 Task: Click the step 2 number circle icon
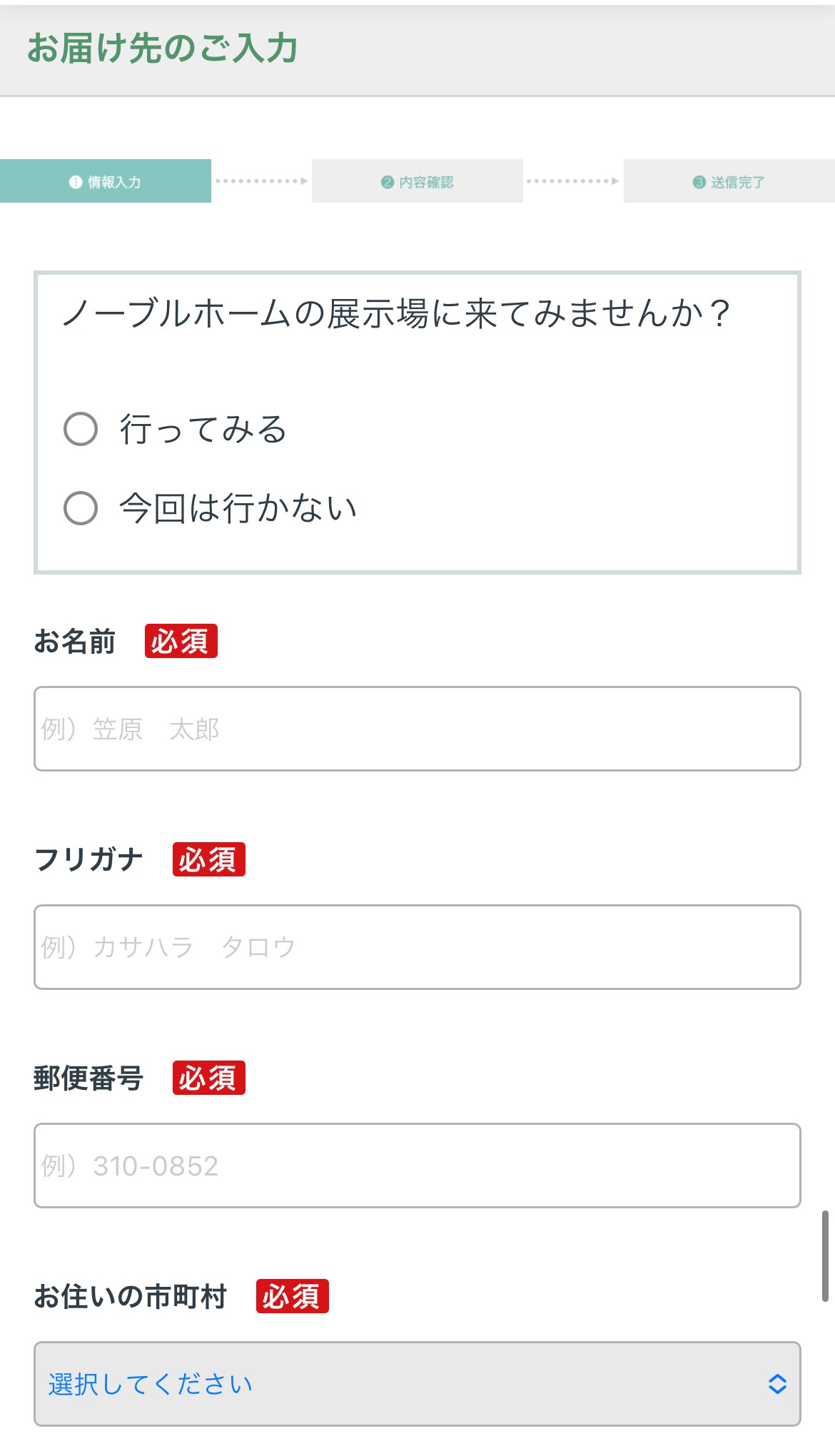[x=388, y=182]
